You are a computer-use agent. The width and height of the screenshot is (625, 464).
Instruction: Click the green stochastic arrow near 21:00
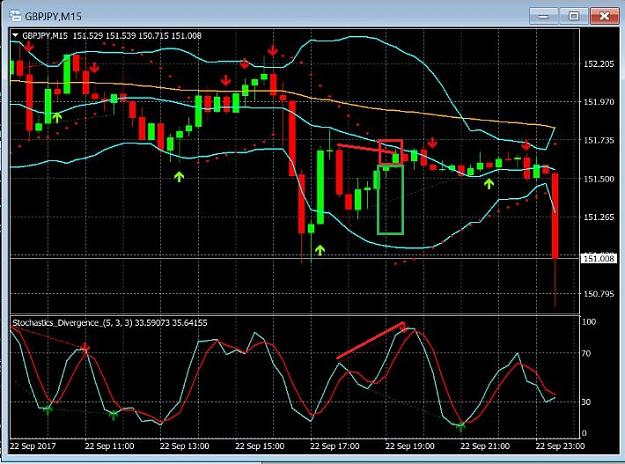460,427
